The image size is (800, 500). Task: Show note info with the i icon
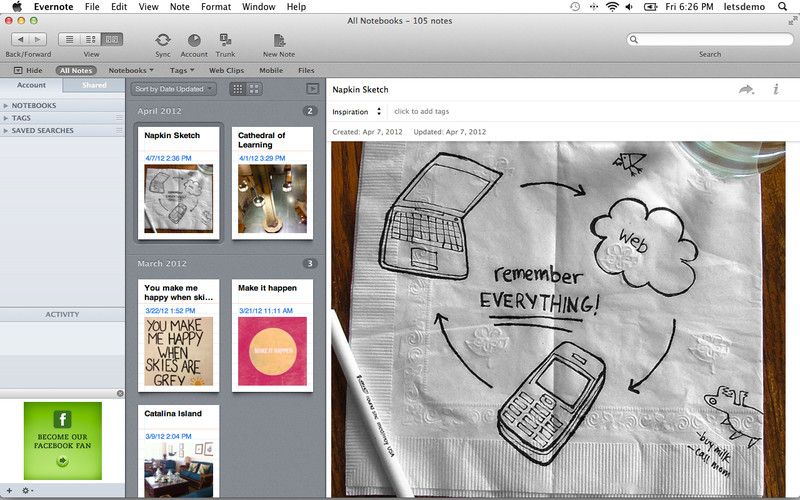pos(776,89)
